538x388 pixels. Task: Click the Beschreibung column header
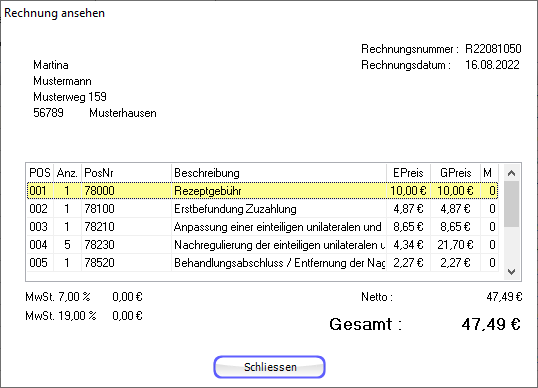(279, 173)
